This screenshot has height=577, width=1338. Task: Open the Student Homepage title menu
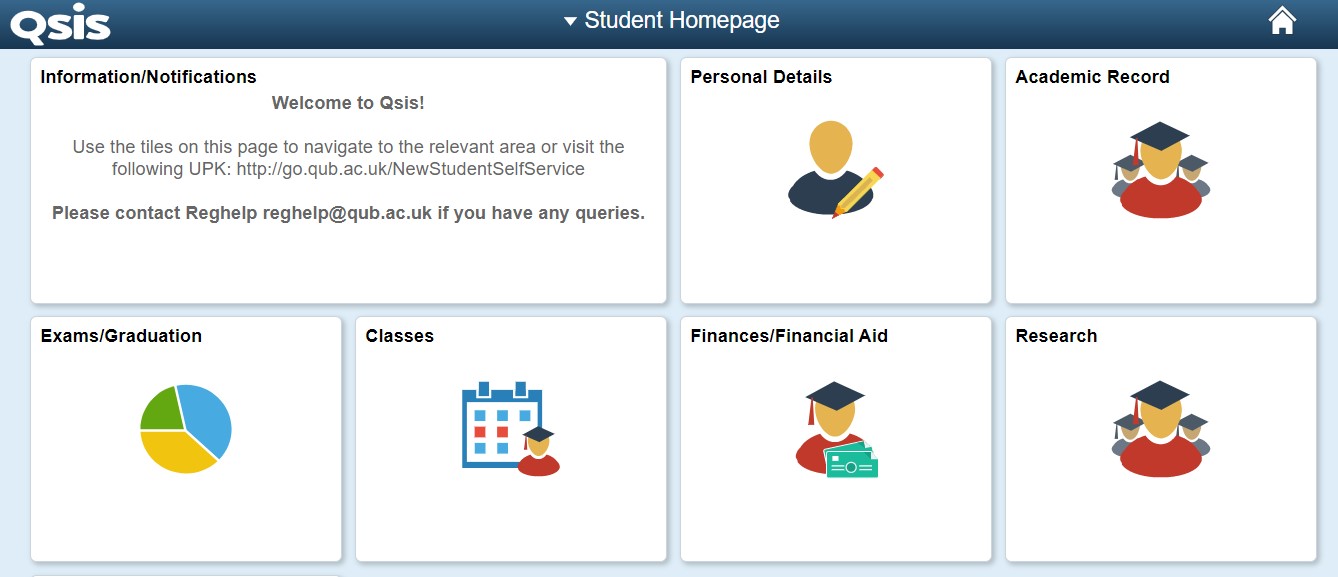[x=681, y=21]
